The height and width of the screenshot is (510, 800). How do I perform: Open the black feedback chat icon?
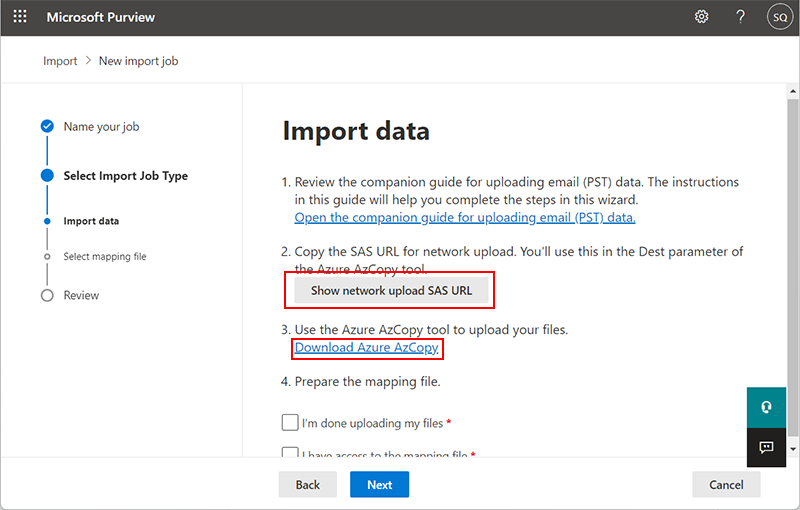tap(766, 447)
